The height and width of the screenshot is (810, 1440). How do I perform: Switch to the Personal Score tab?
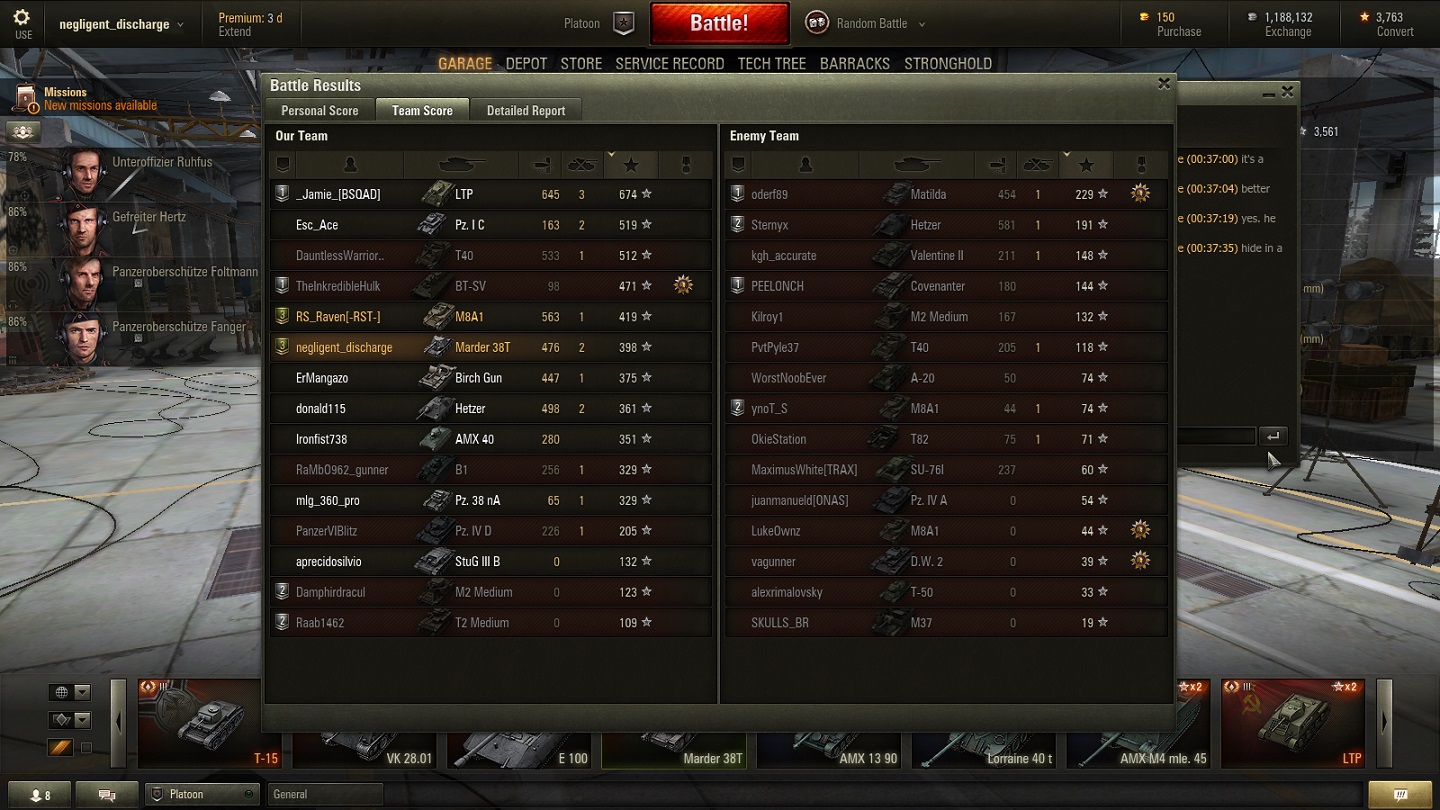pyautogui.click(x=320, y=110)
